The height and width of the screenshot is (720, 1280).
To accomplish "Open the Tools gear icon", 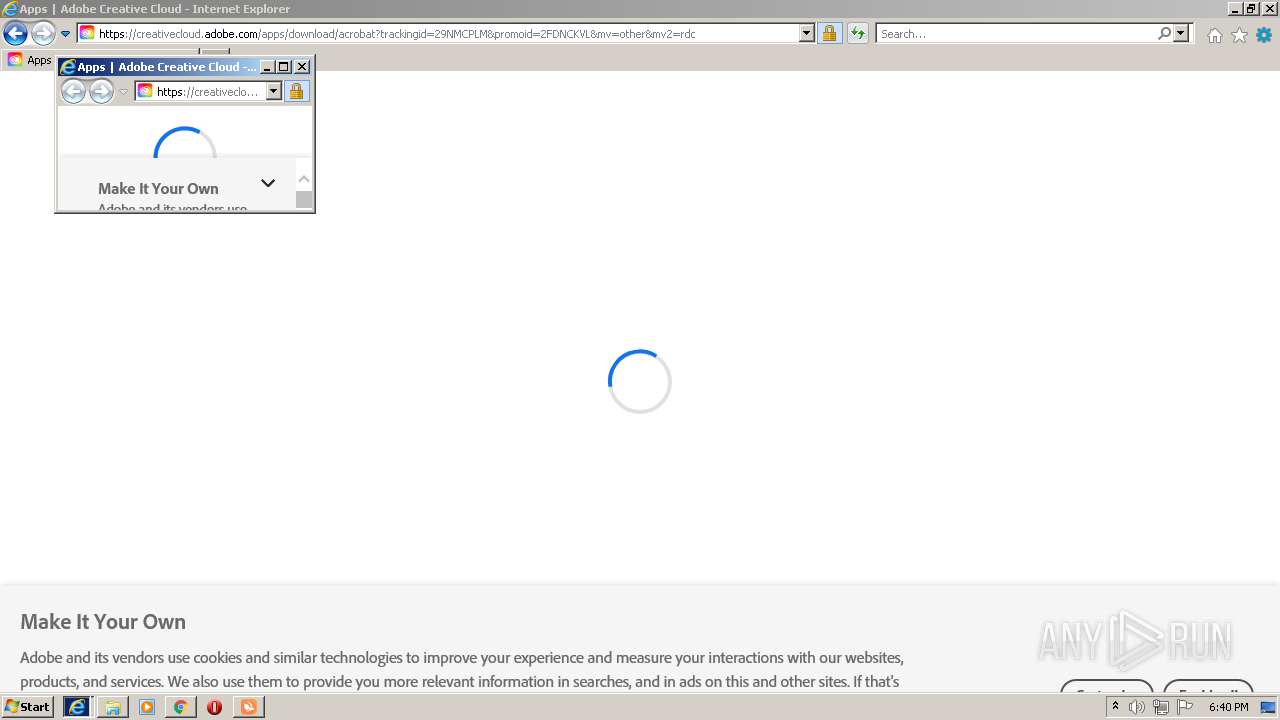I will click(1264, 35).
